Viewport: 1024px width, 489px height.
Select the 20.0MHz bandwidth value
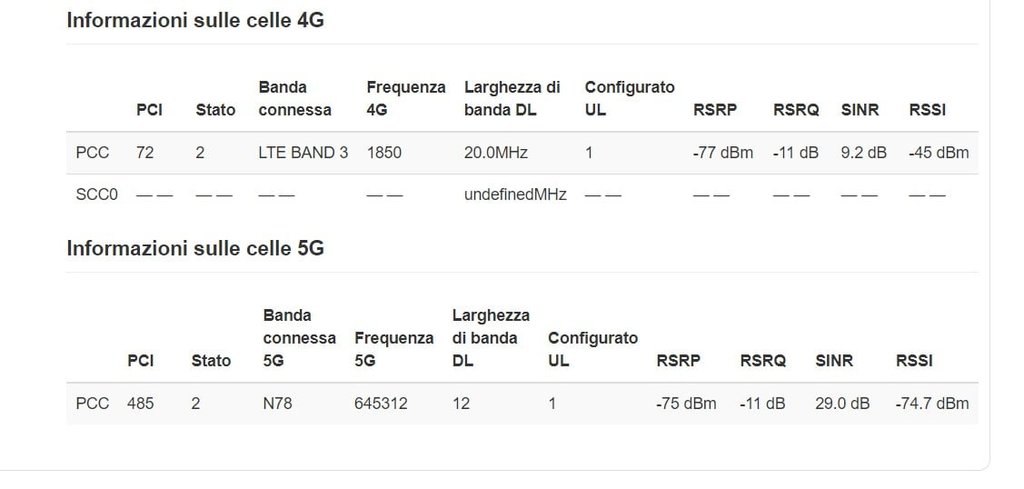[496, 153]
